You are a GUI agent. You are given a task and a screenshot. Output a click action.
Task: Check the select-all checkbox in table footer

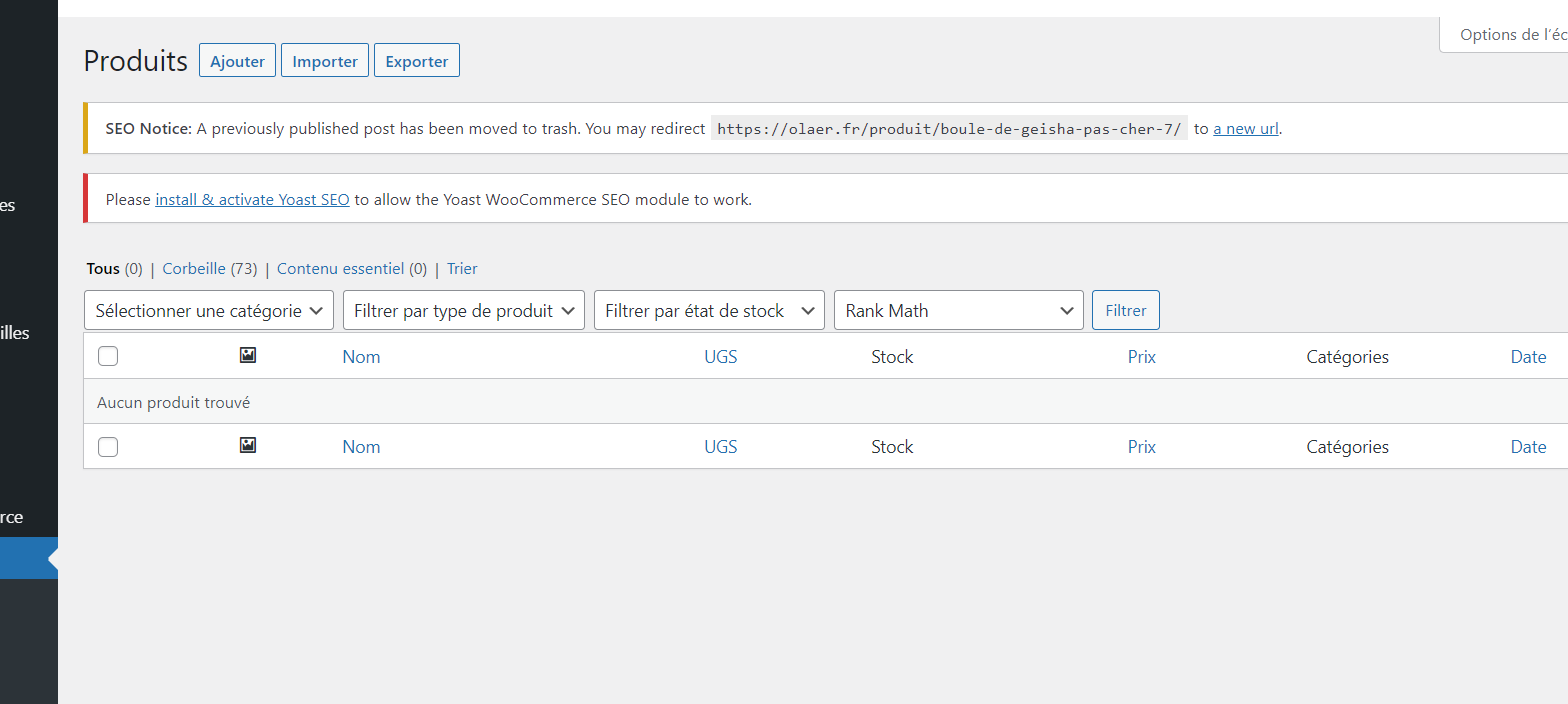coord(108,447)
